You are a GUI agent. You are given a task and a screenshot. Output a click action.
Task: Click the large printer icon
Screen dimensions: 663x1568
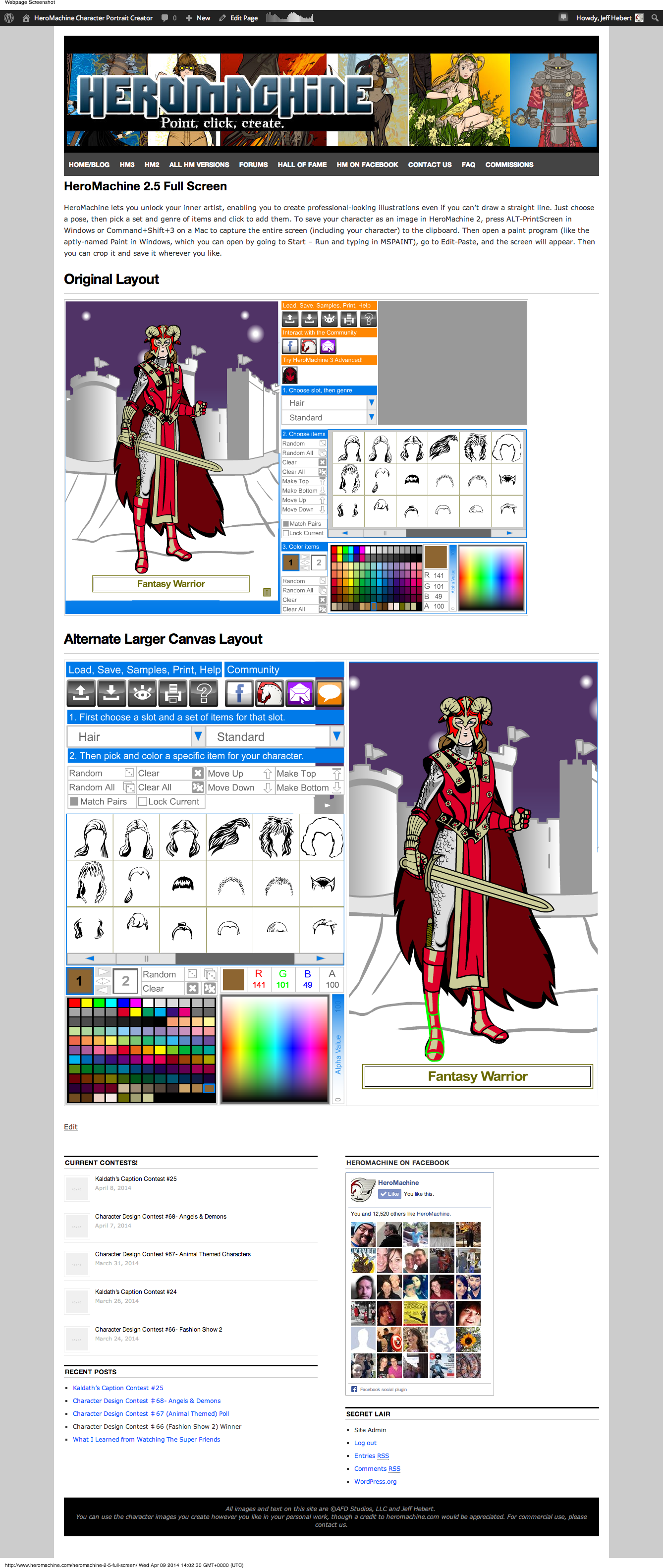pyautogui.click(x=173, y=693)
